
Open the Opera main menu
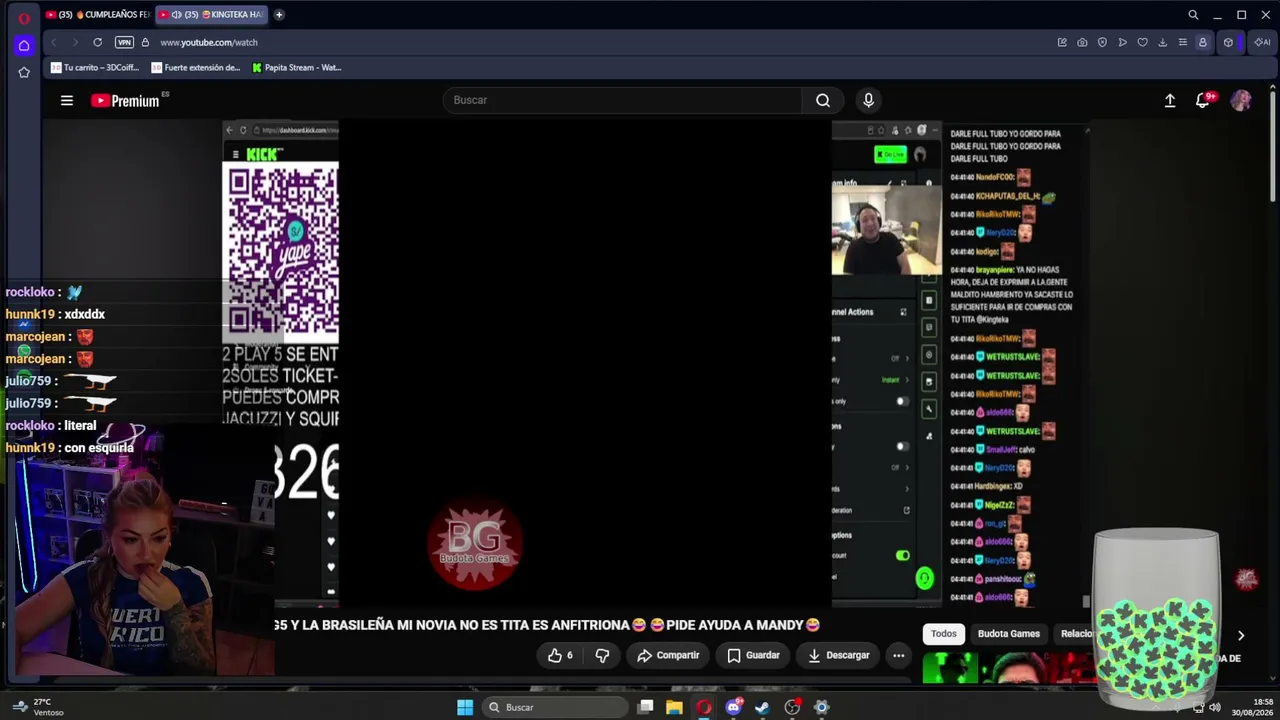point(24,17)
